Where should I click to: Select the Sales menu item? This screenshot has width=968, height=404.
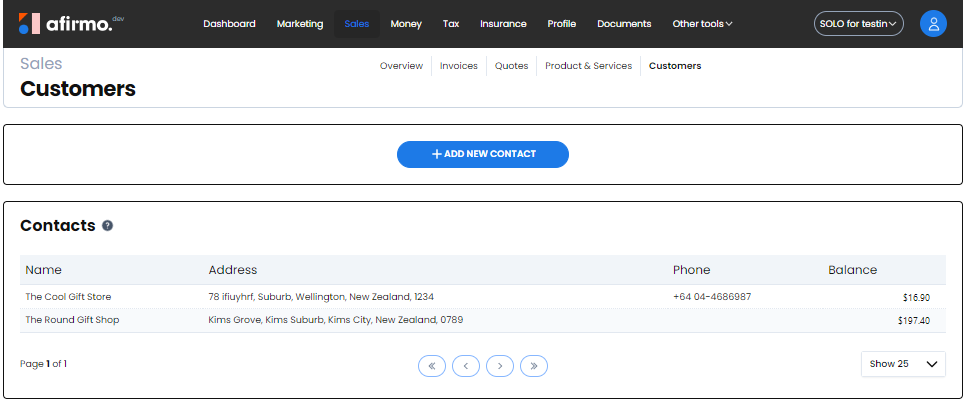pos(357,24)
